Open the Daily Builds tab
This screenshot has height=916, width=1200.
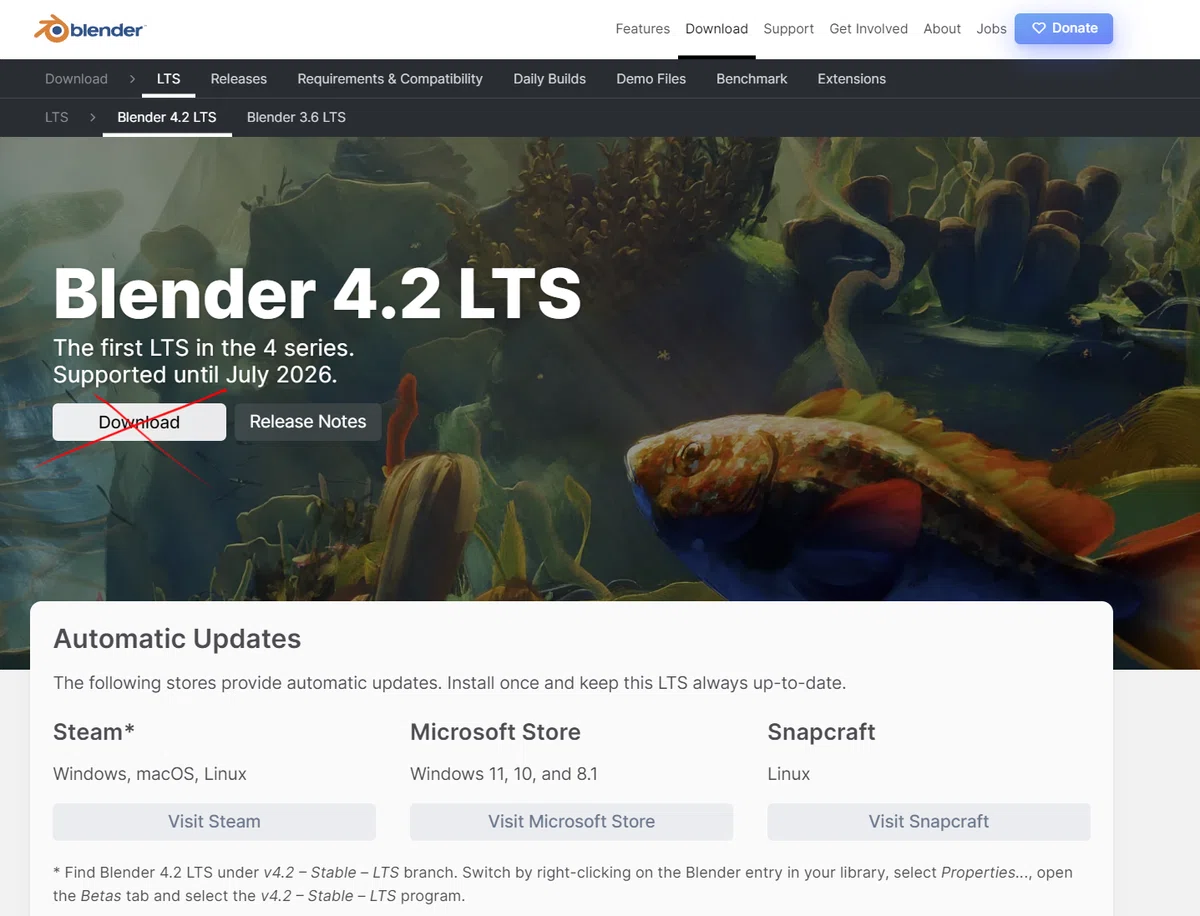(549, 79)
